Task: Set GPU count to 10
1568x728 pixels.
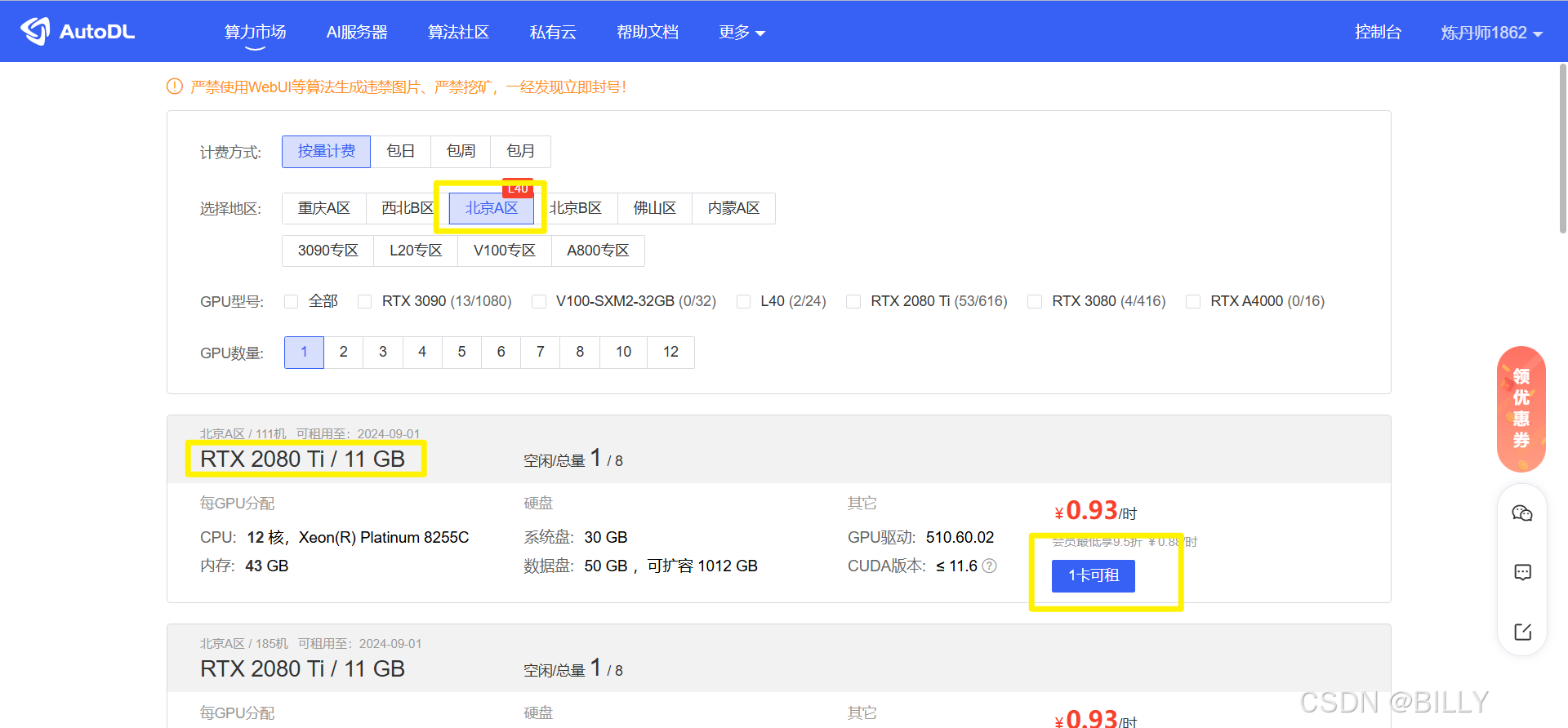Action: pos(624,352)
